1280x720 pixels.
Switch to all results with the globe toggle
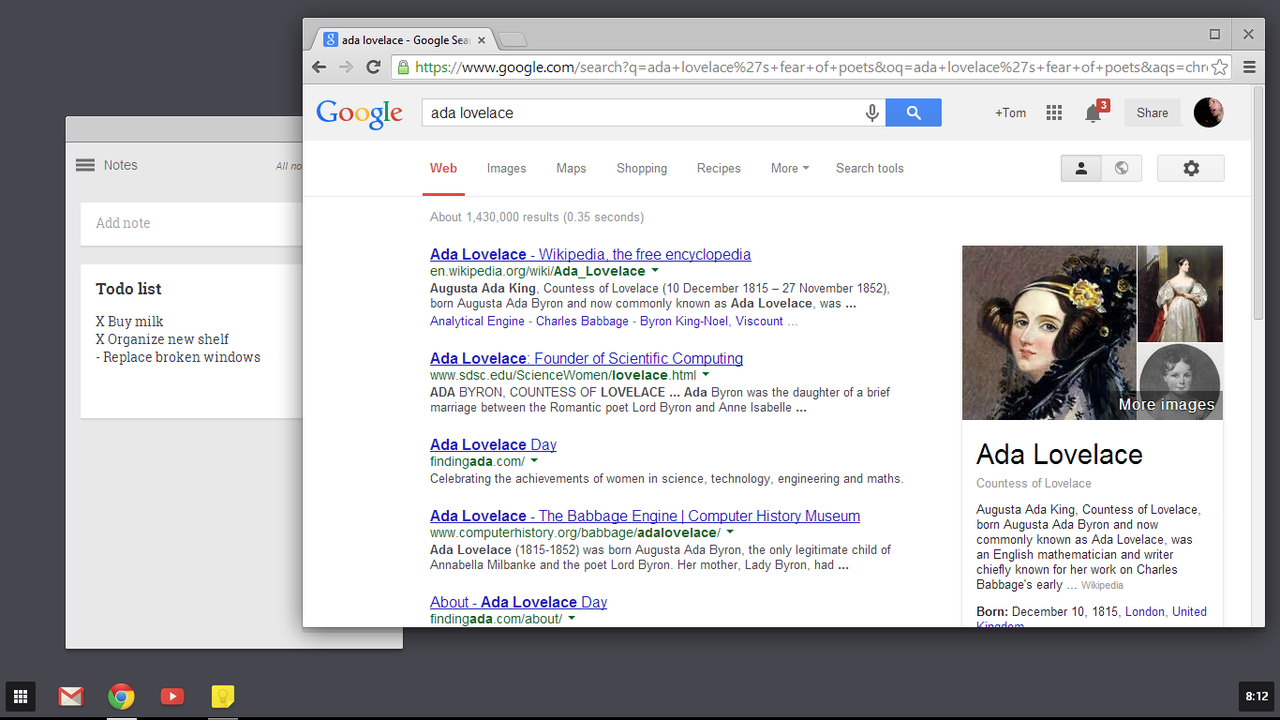pyautogui.click(x=1121, y=168)
